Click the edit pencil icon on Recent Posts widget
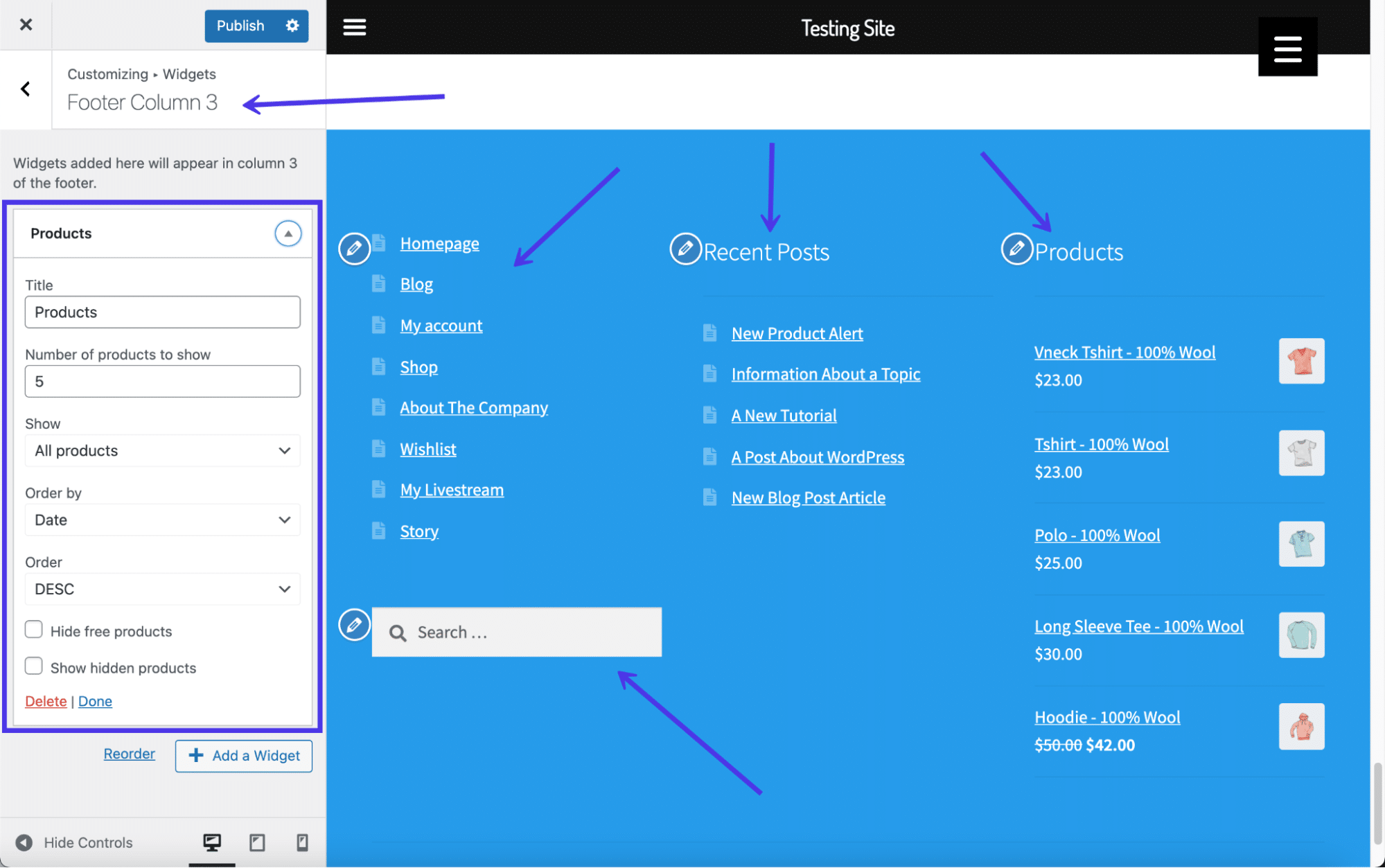The image size is (1385, 868). (x=684, y=248)
